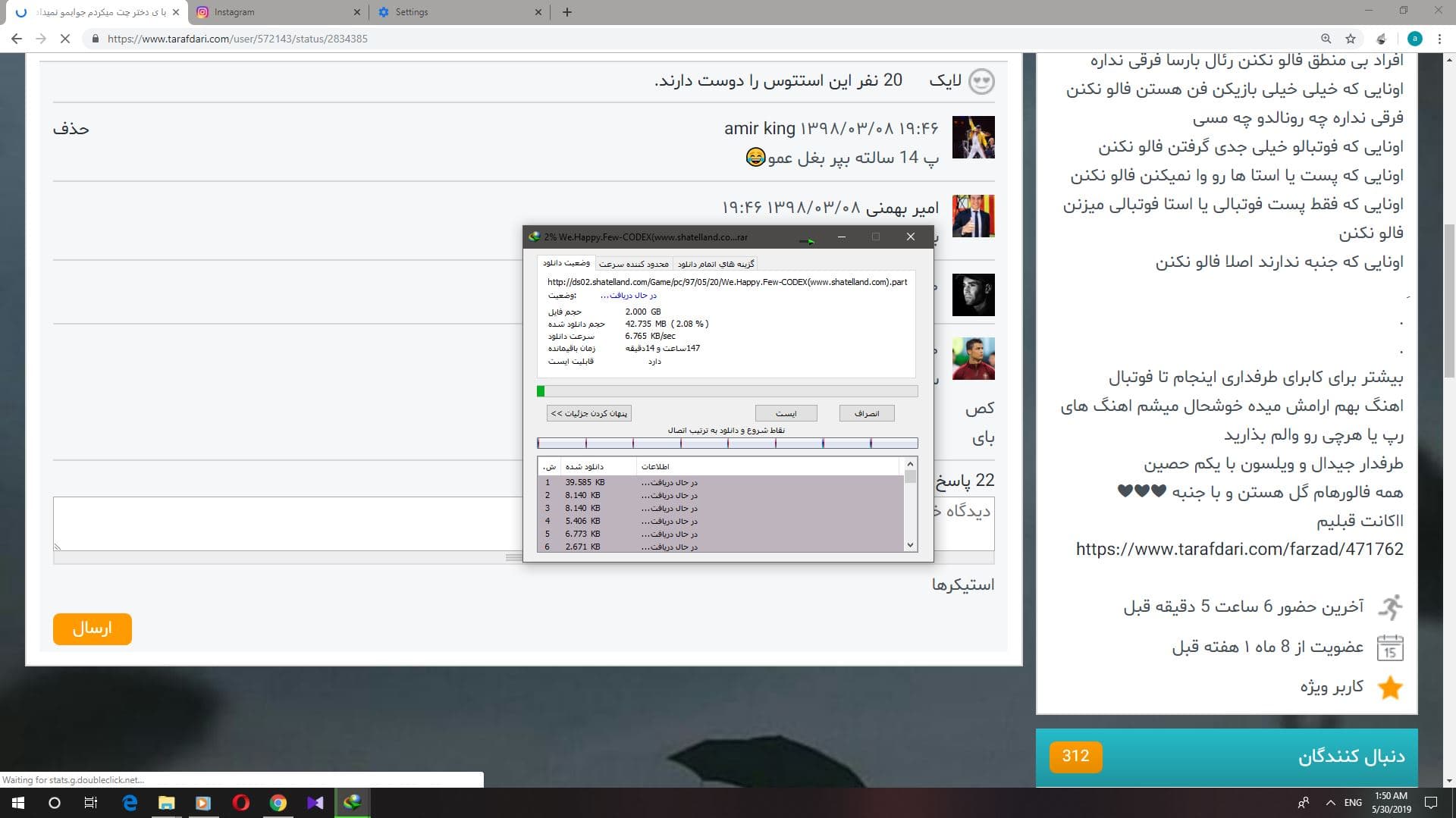Click the amir king username

tap(759, 129)
